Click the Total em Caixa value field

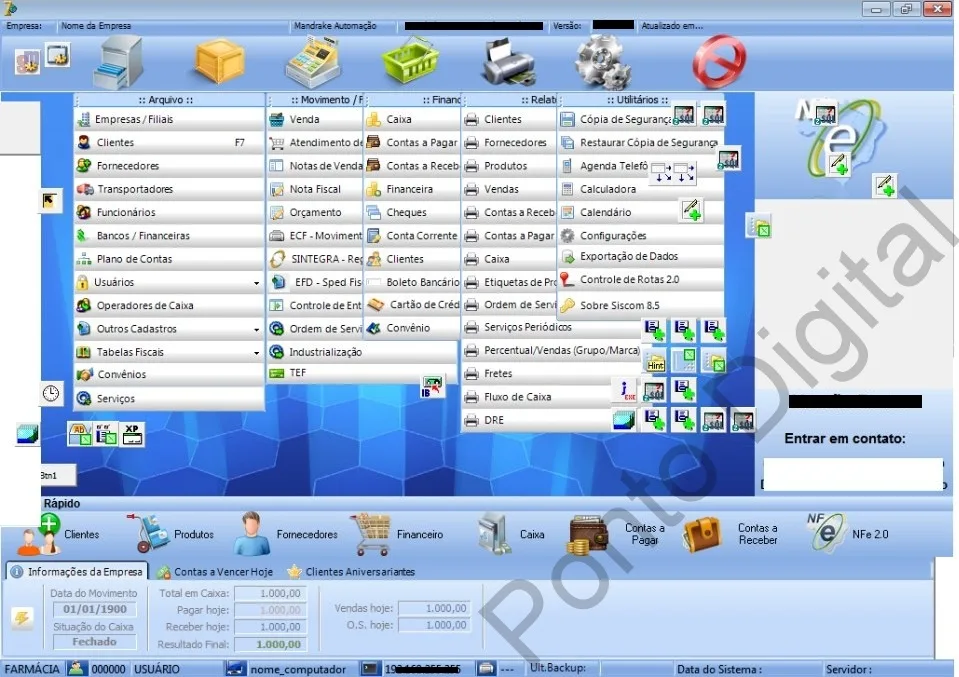270,593
